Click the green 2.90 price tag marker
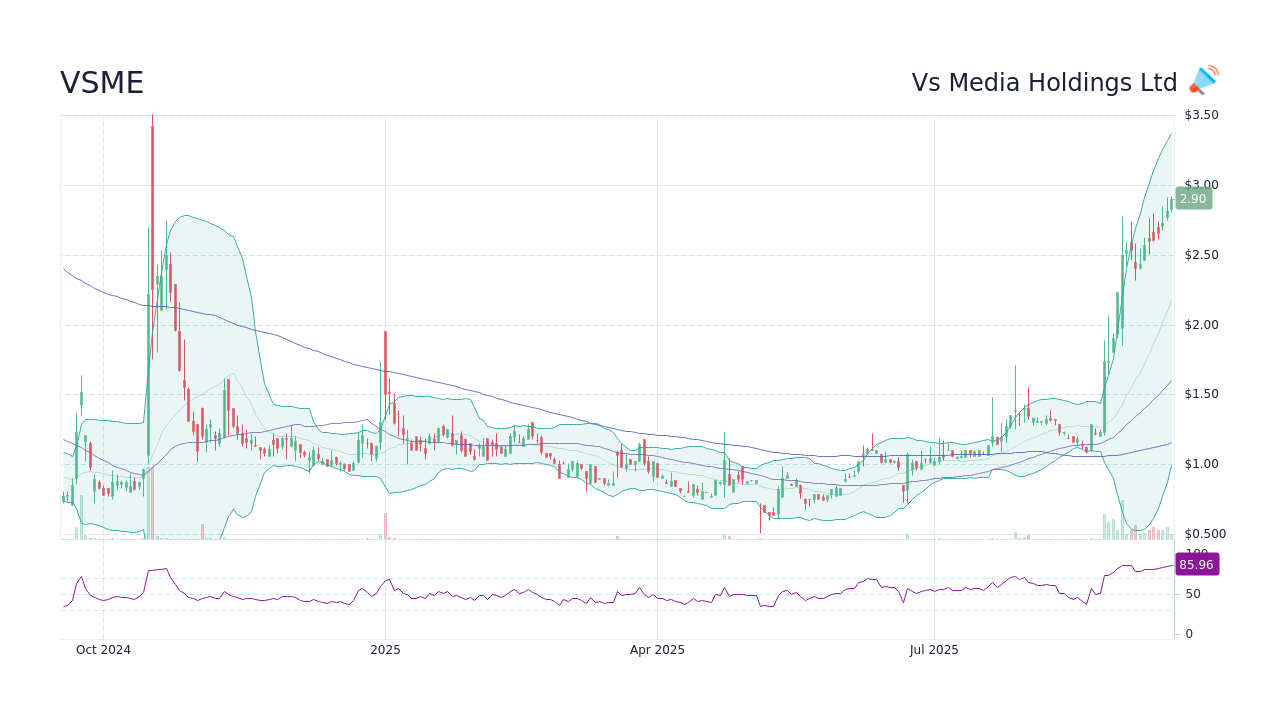 [x=1192, y=198]
